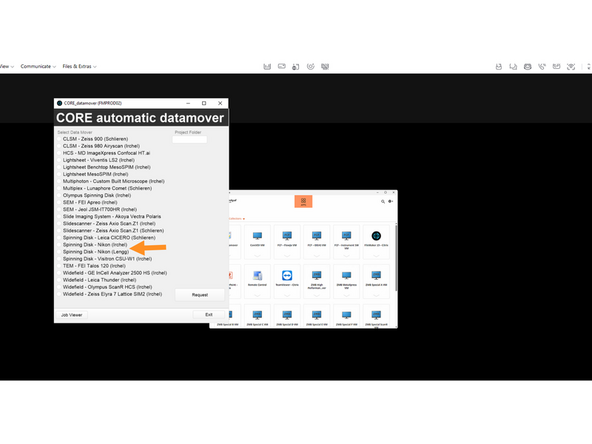Launch the Remote Control app icon
592x444 pixels.
coord(257,275)
